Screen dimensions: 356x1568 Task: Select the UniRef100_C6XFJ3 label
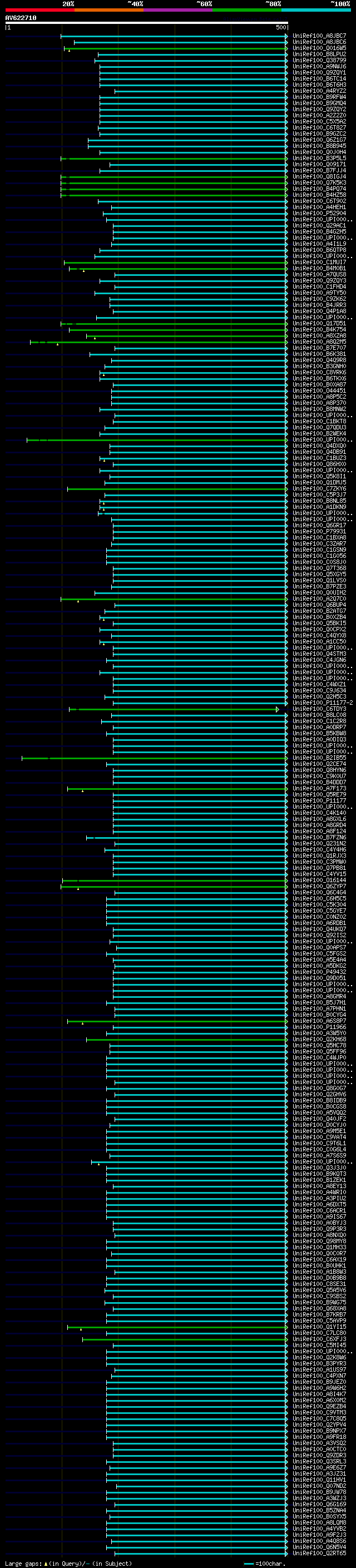[319, 1339]
